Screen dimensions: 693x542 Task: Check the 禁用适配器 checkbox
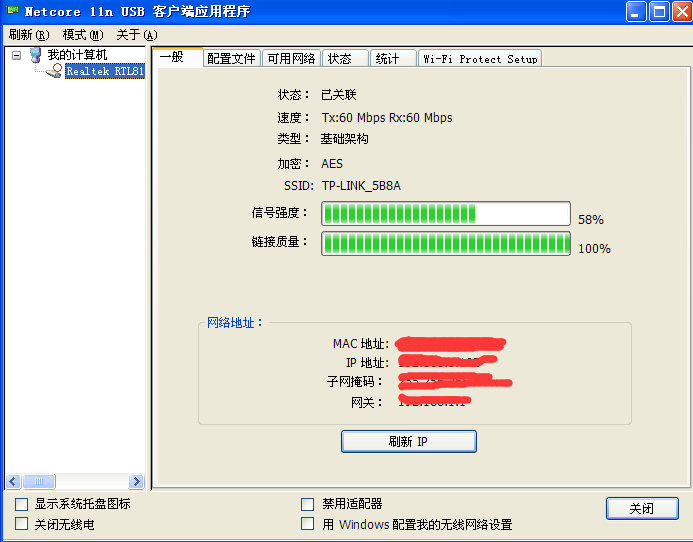click(308, 504)
